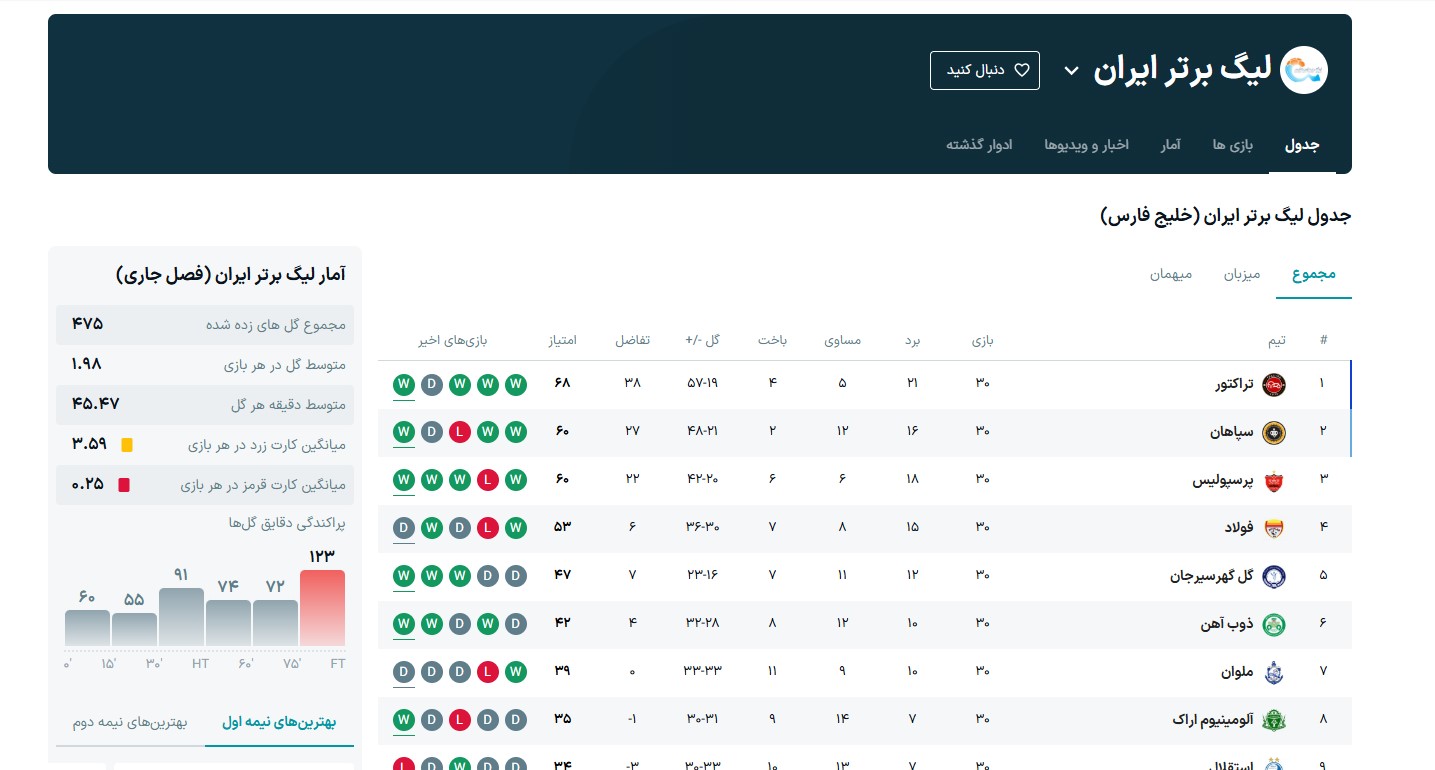Image resolution: width=1435 pixels, height=770 pixels.
Task: Click the red L result in پرسپولیس row
Action: (488, 480)
